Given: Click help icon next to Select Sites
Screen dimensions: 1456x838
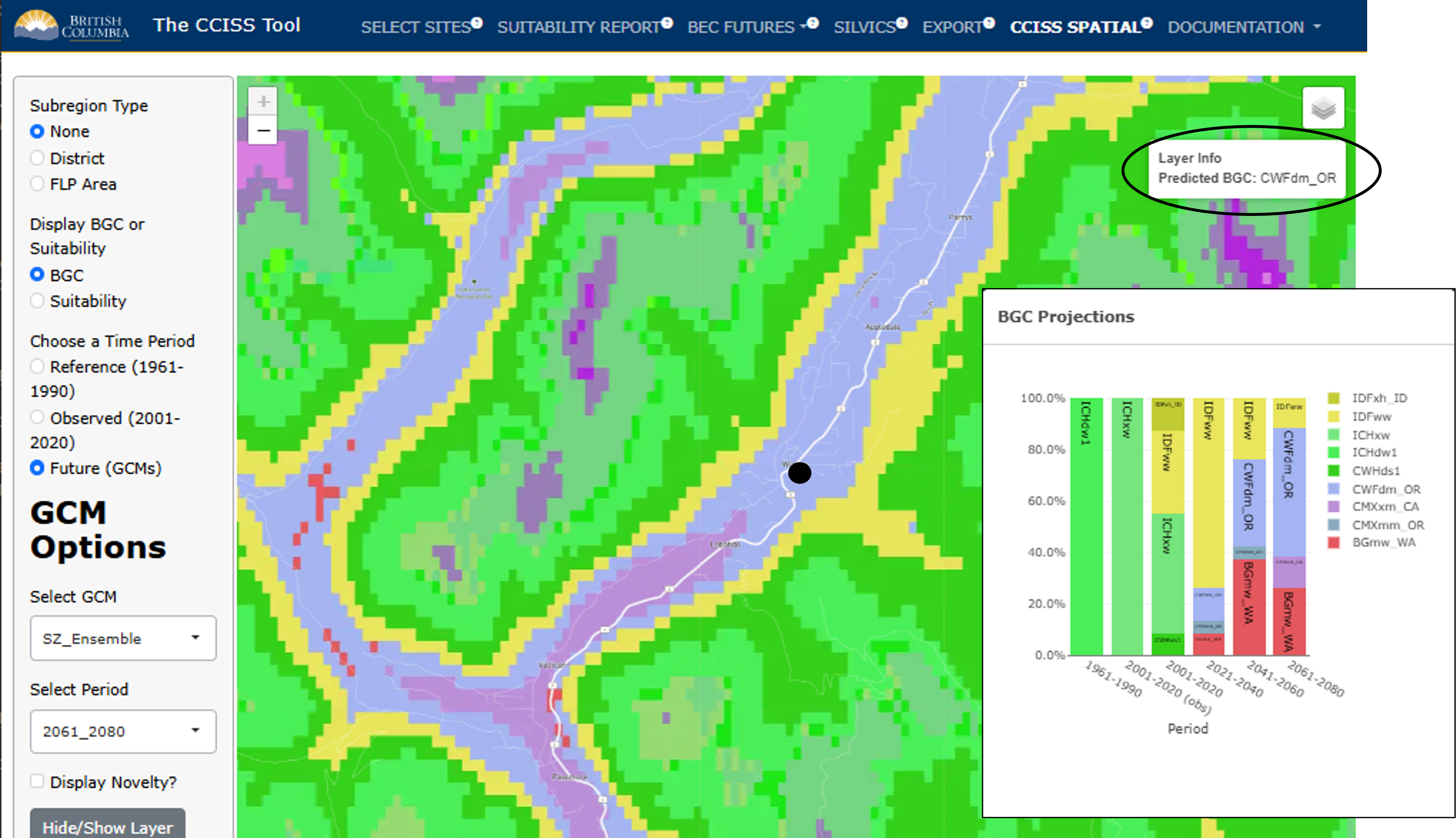Looking at the screenshot, I should pos(477,23).
